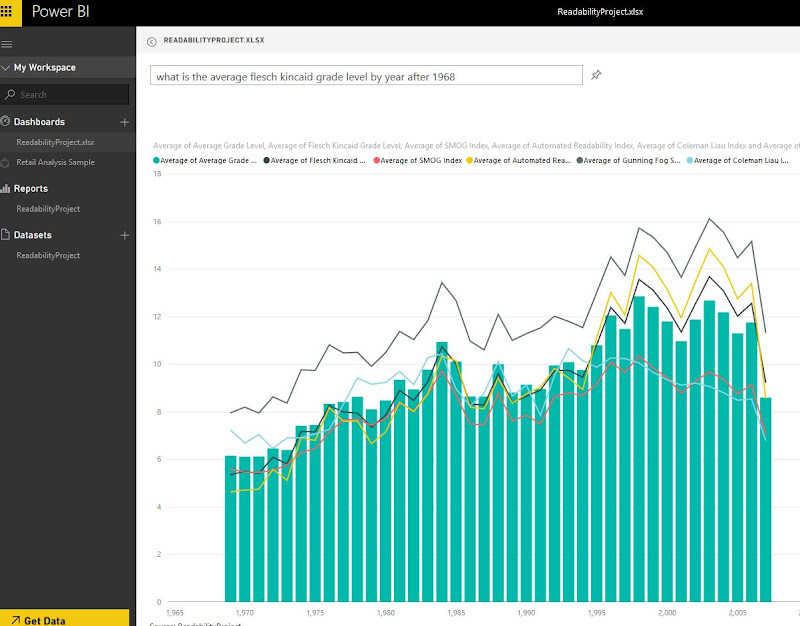Click the Get Data button
The image size is (800, 626).
click(64, 617)
